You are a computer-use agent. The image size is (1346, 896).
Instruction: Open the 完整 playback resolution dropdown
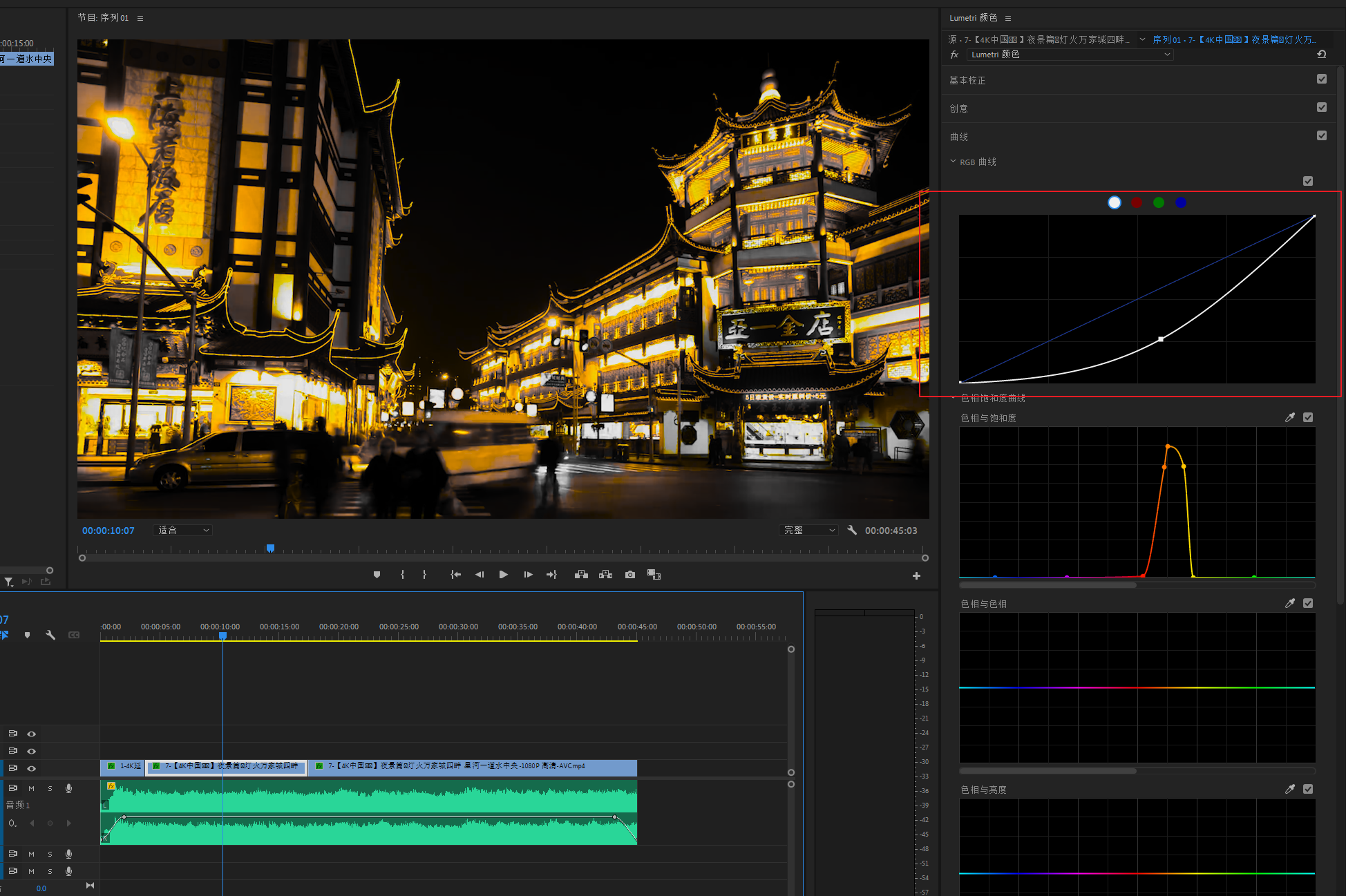pyautogui.click(x=808, y=531)
